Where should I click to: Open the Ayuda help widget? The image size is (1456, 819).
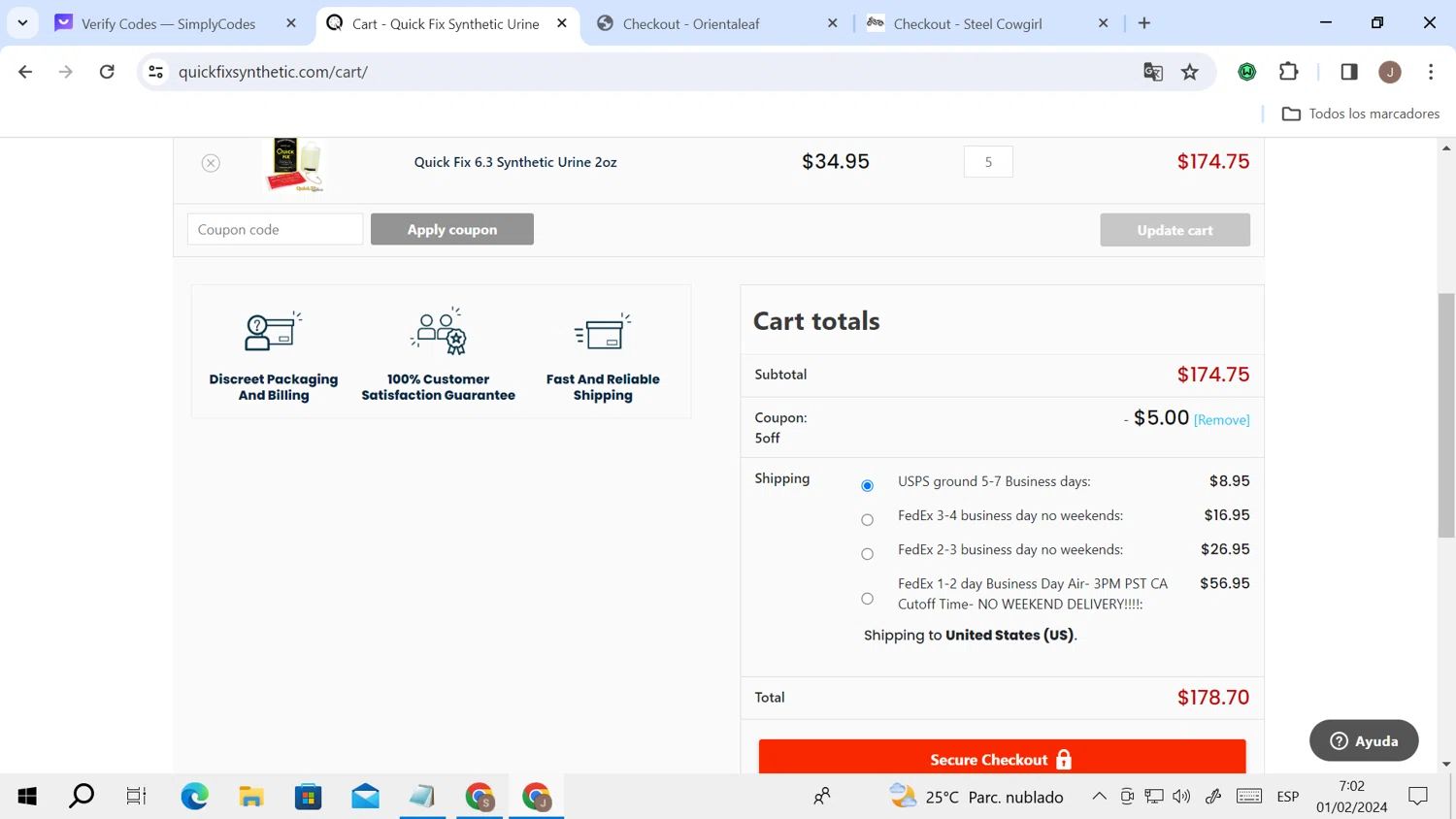[1364, 740]
